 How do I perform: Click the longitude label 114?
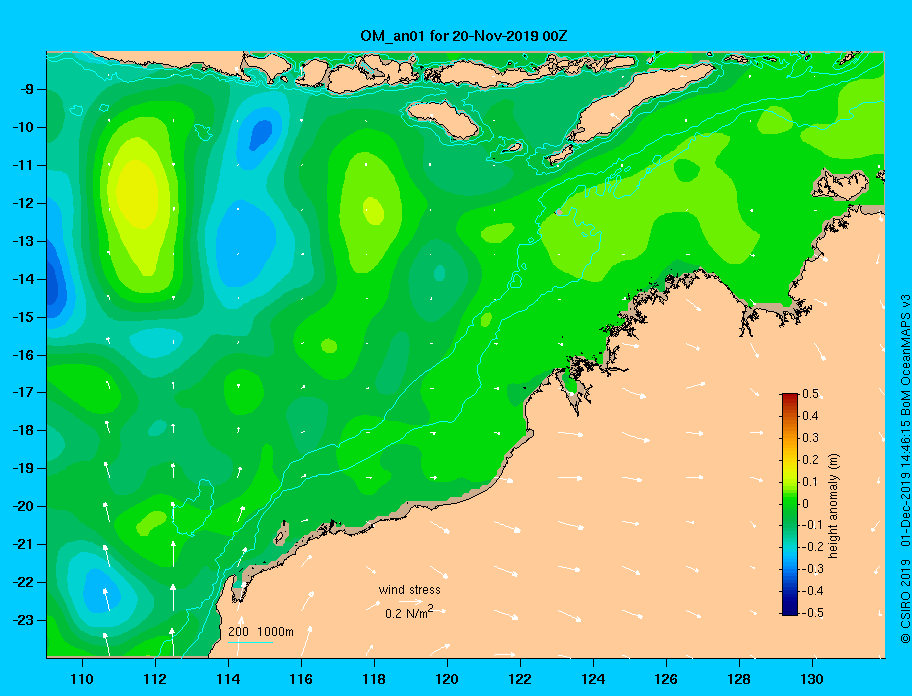click(x=228, y=679)
